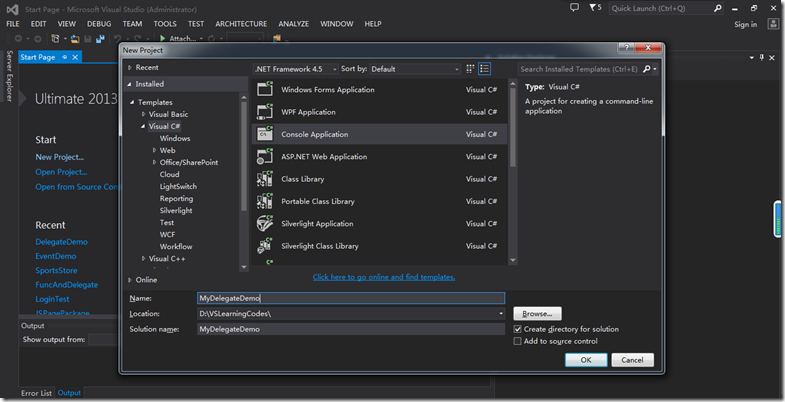785x402 pixels.
Task: Click the Silverlight Class Library template icon
Action: (265, 246)
